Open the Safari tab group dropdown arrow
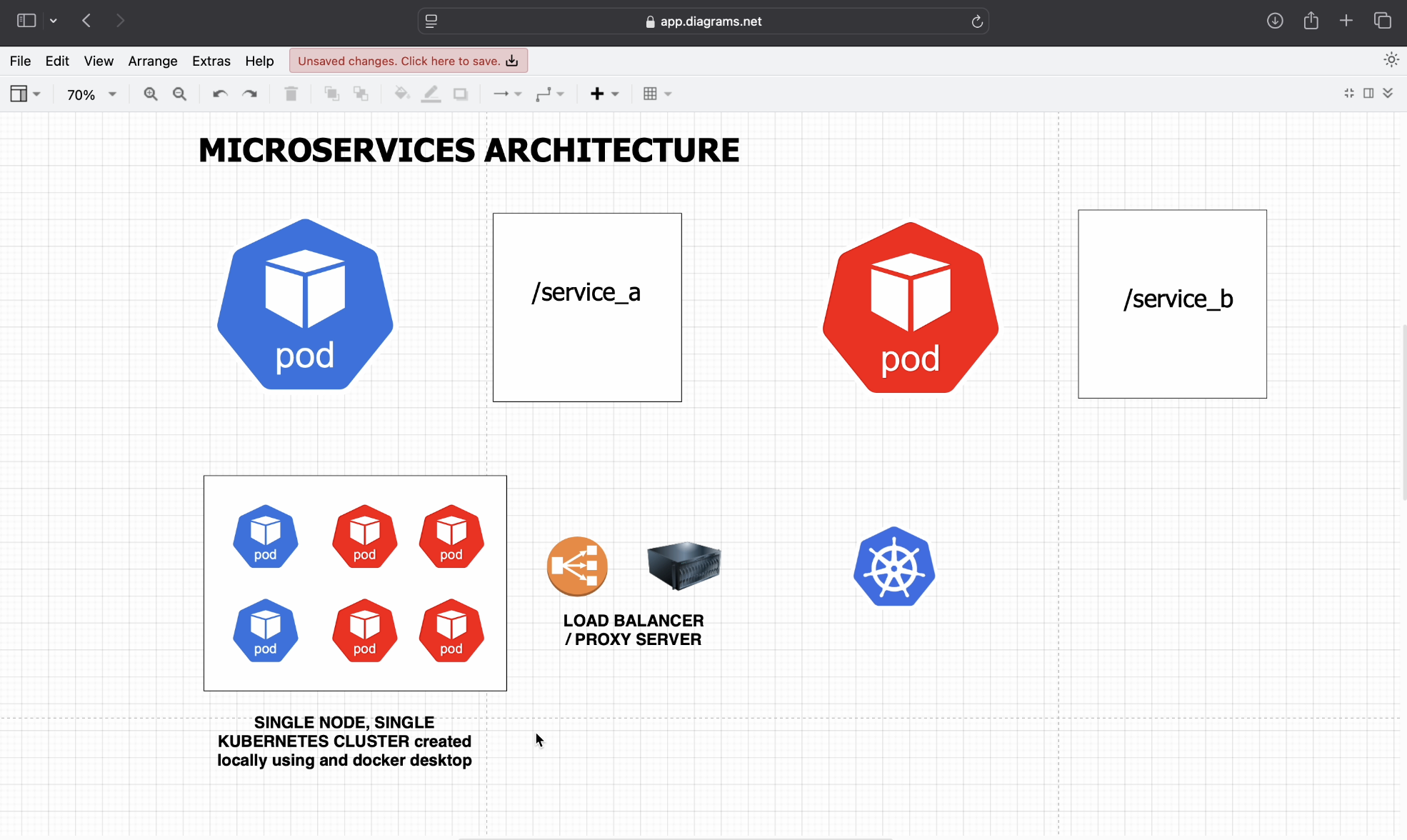The height and width of the screenshot is (840, 1407). coord(54,21)
